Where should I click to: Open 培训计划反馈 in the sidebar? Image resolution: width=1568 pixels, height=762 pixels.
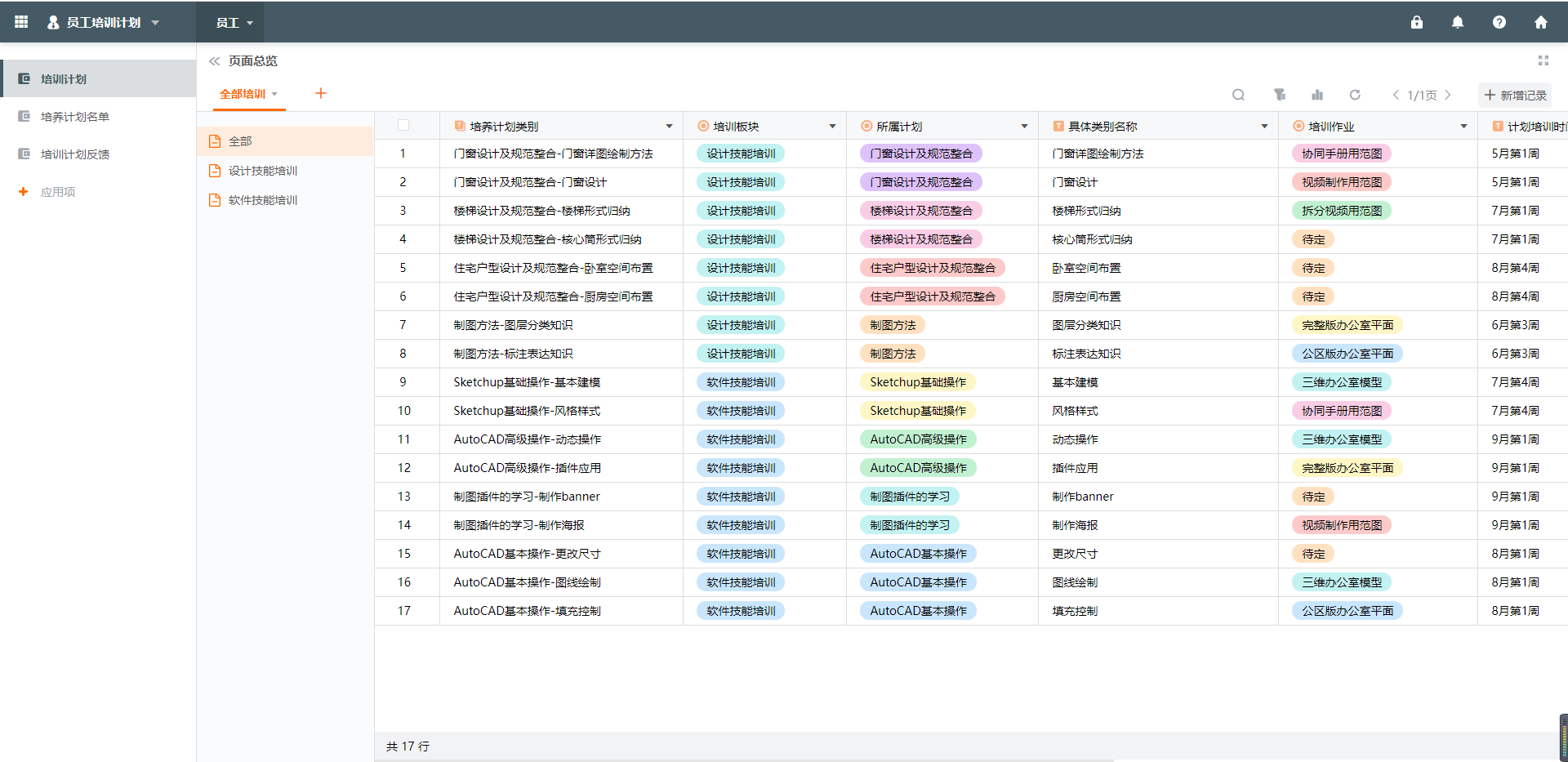click(x=76, y=154)
